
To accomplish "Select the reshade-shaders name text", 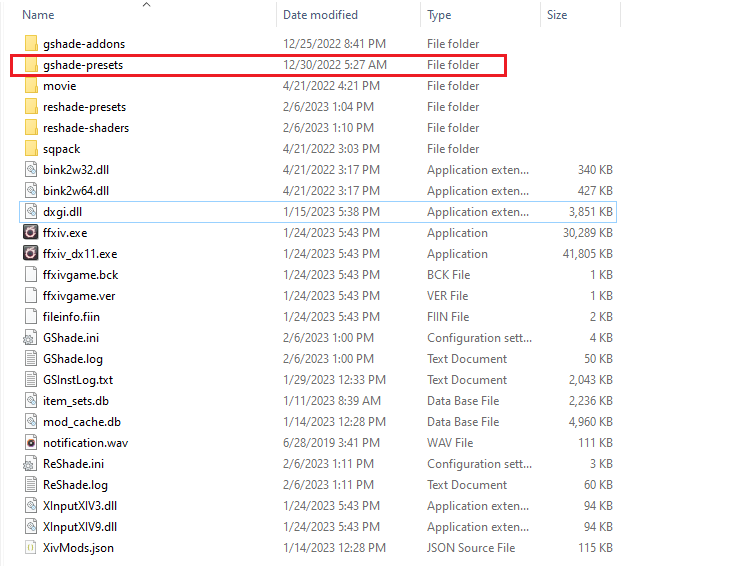I will pyautogui.click(x=86, y=128).
